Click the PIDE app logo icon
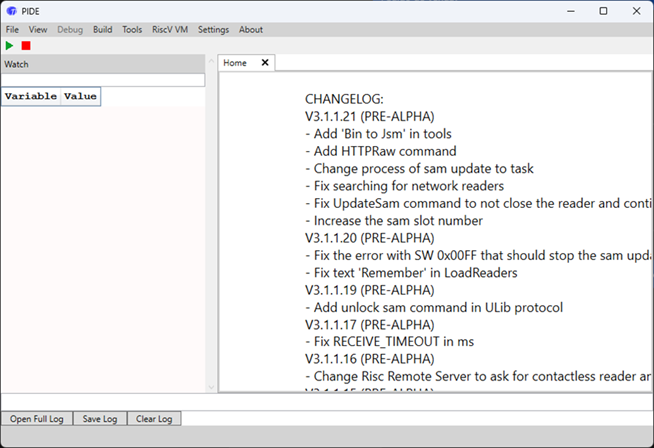 [x=11, y=11]
